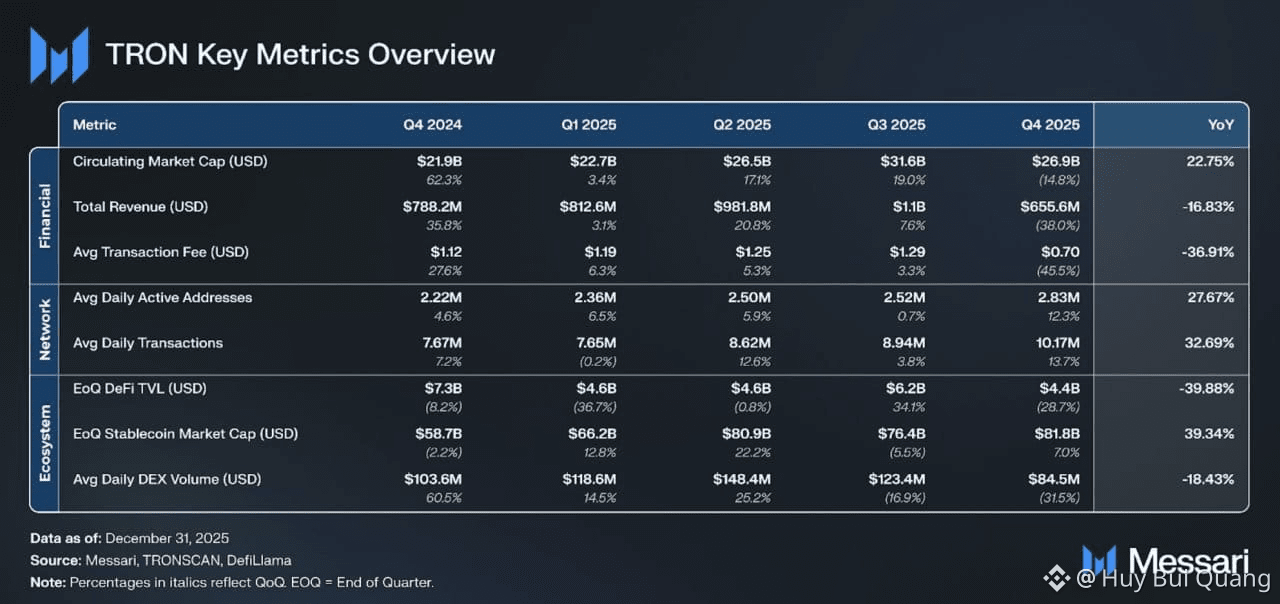Select the Q1 2025 column header
The image size is (1280, 604).
click(588, 125)
